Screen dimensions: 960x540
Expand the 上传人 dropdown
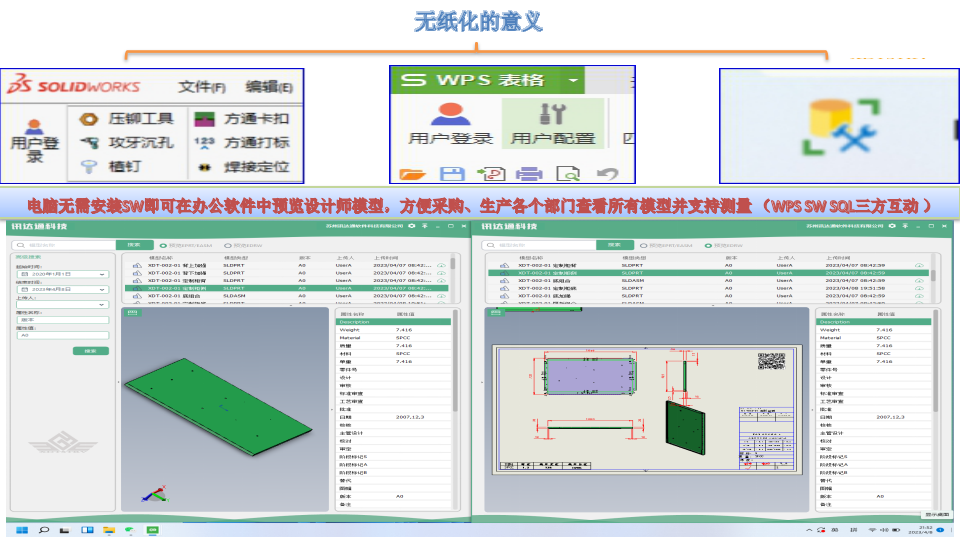coord(102,304)
